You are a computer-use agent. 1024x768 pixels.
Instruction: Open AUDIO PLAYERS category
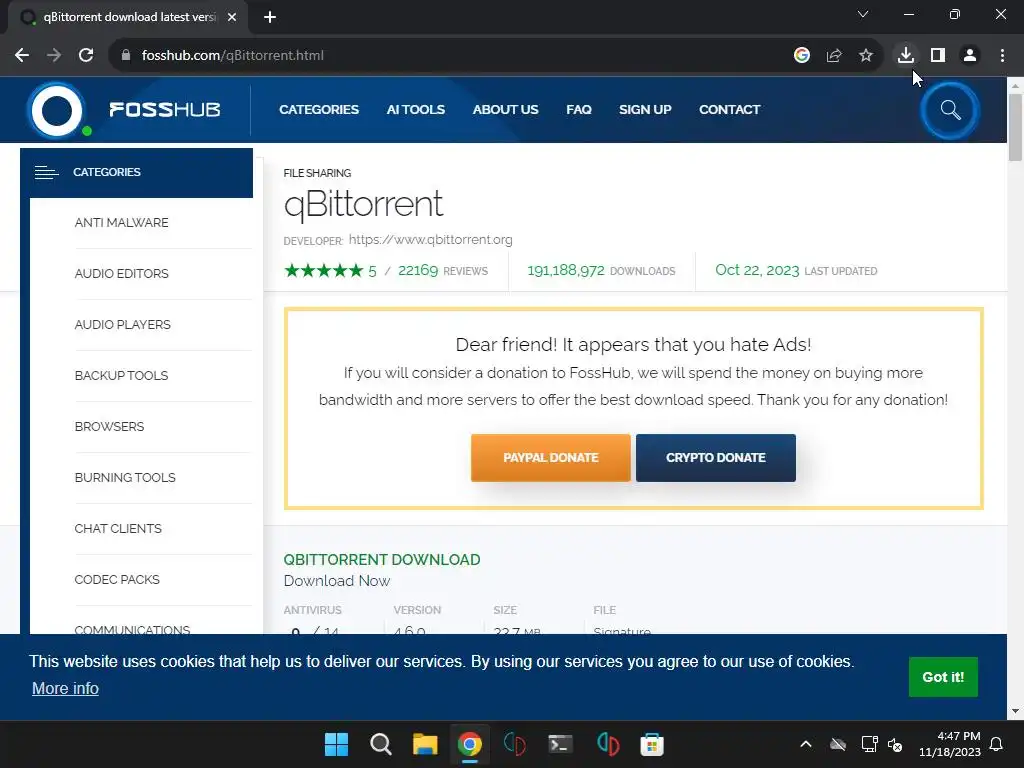pyautogui.click(x=122, y=325)
